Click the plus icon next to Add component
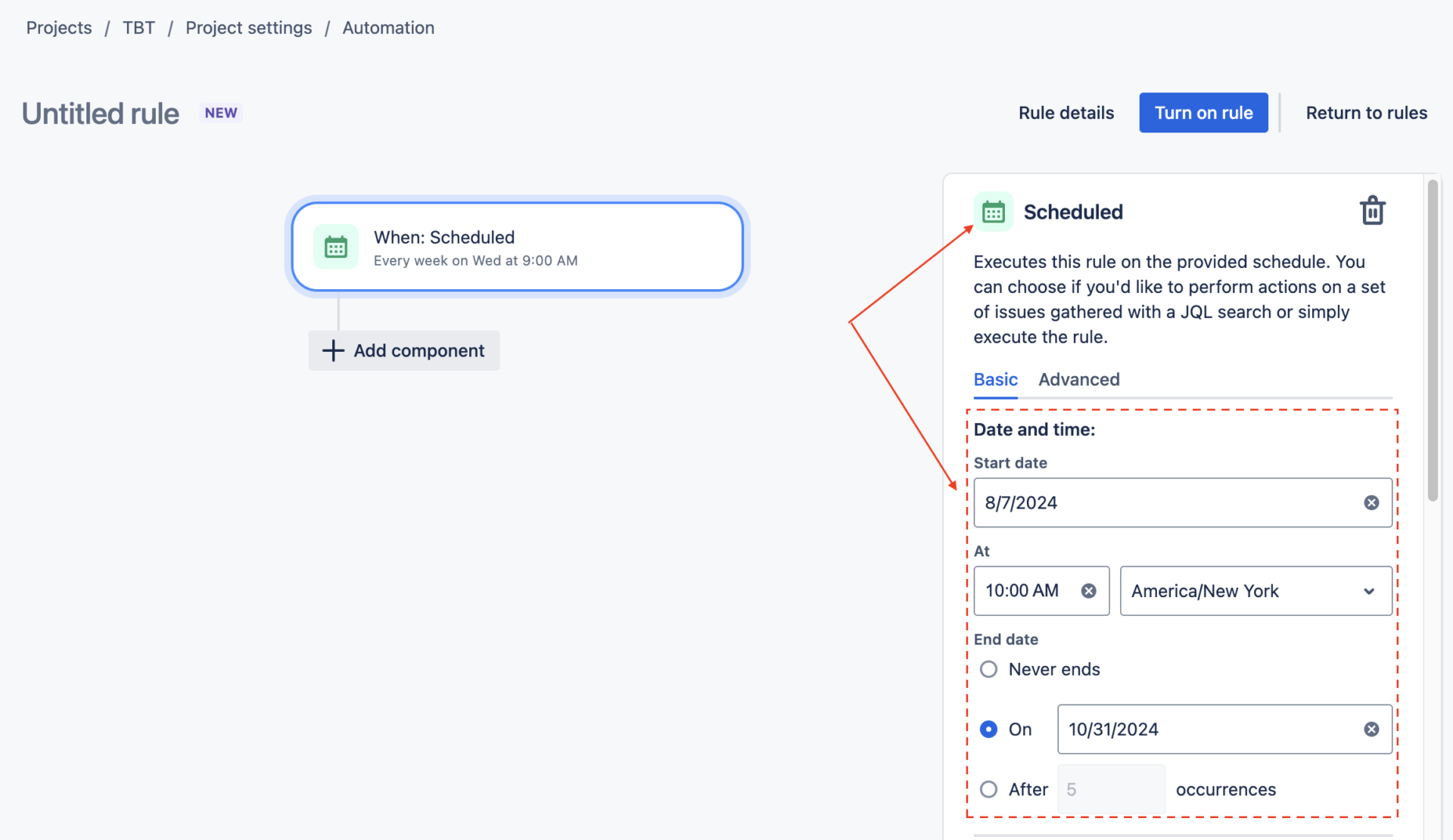This screenshot has height=840, width=1453. pyautogui.click(x=333, y=350)
